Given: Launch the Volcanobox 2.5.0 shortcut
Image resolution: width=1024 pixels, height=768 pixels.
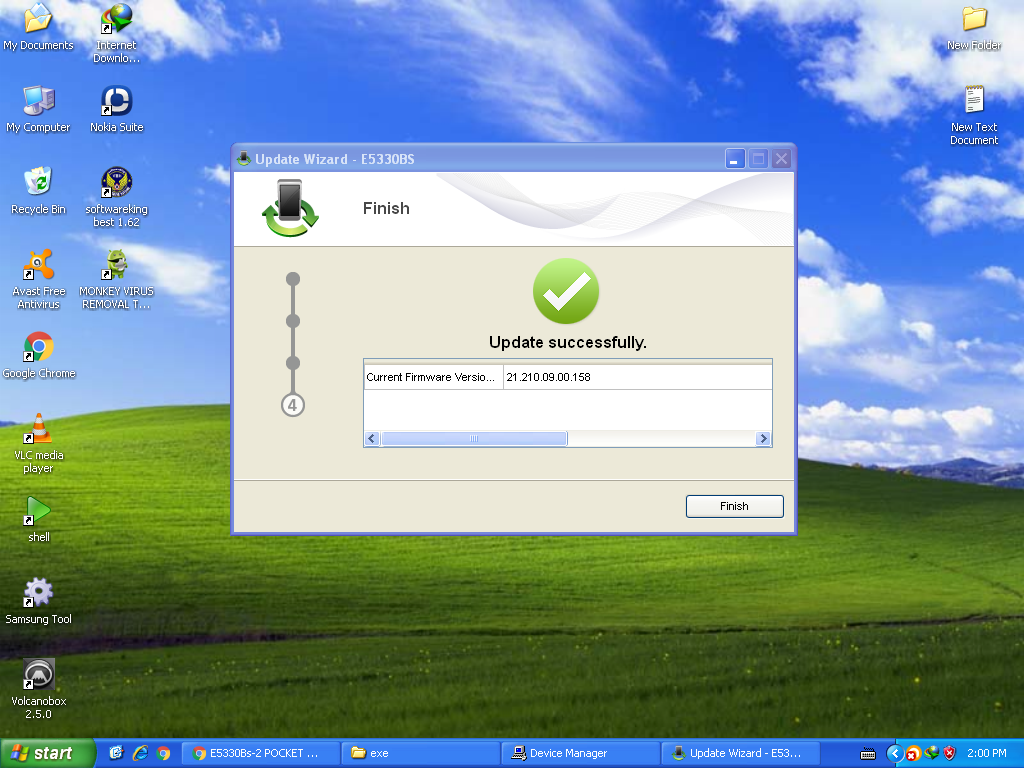Looking at the screenshot, I should click(x=38, y=676).
